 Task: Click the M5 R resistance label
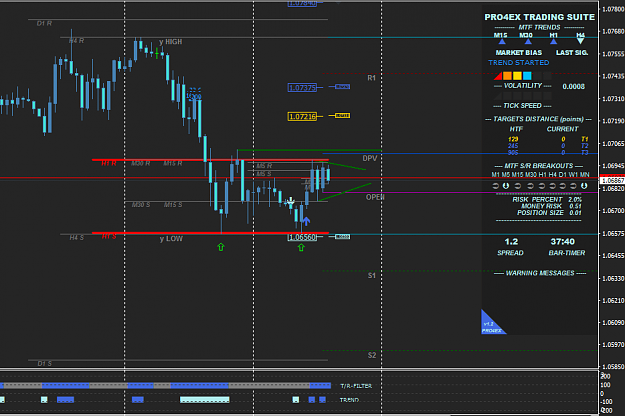(264, 166)
